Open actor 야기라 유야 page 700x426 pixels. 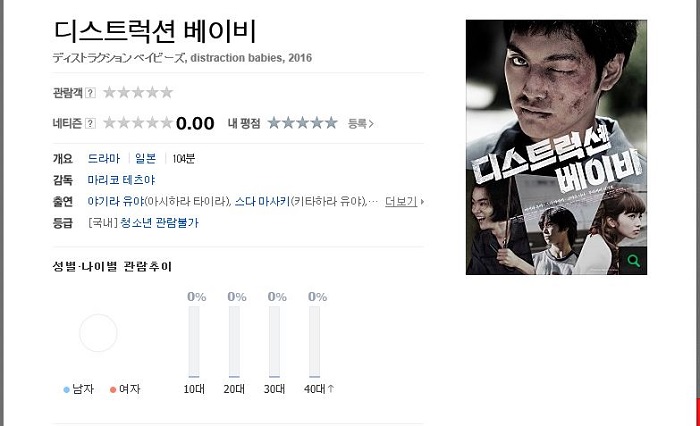(x=116, y=201)
